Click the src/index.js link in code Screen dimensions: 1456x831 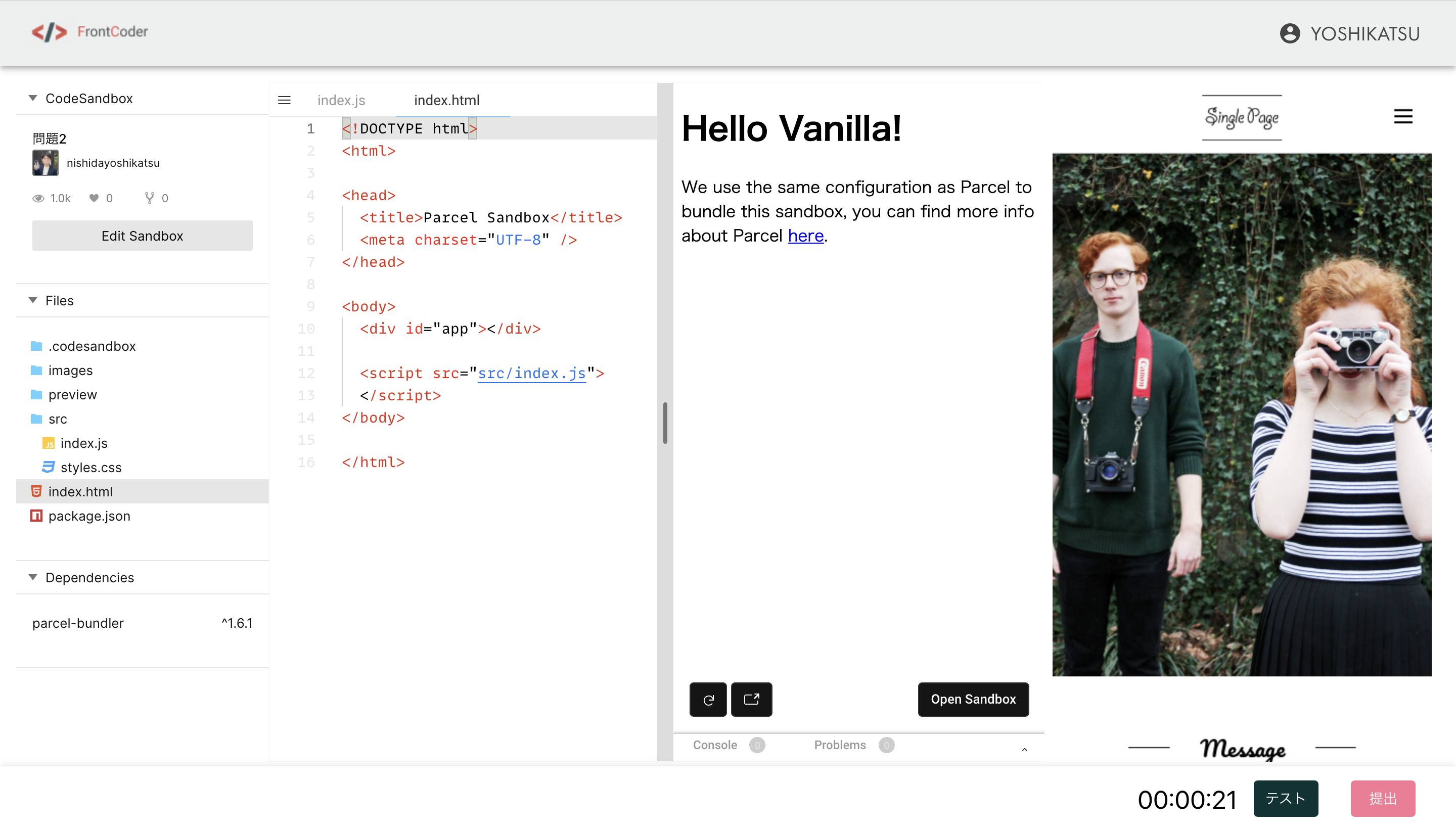coord(532,373)
